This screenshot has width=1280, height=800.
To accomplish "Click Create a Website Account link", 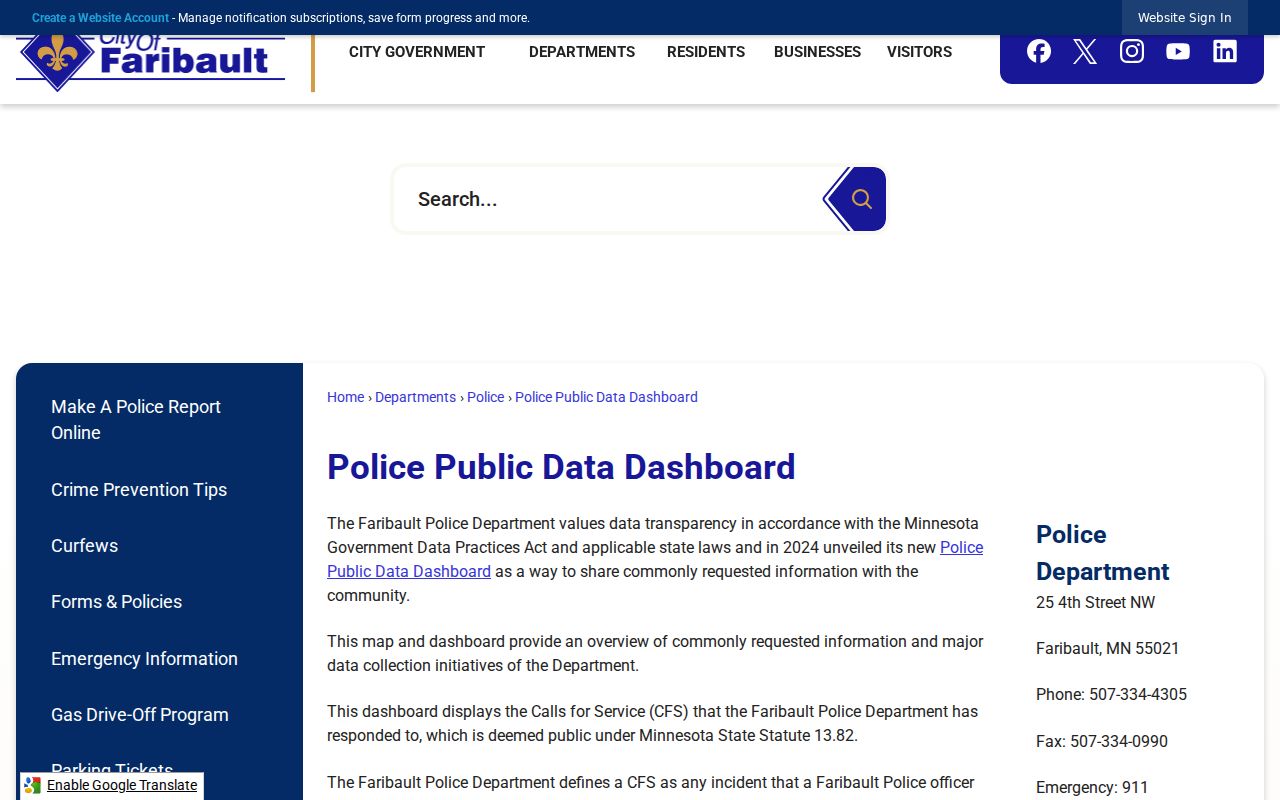I will click(x=100, y=18).
